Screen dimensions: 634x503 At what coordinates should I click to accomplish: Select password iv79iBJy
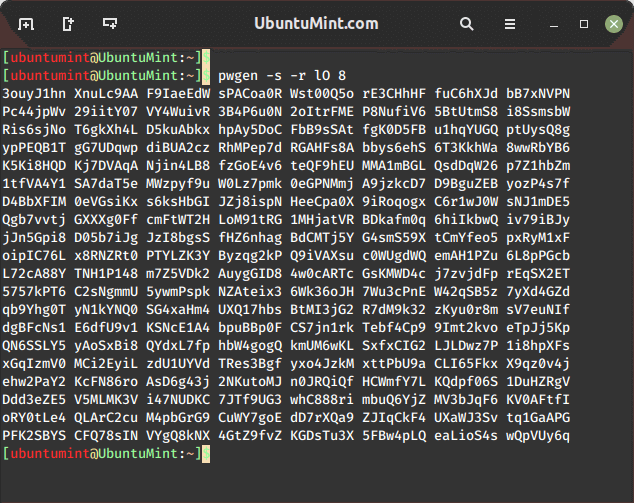[x=538, y=220]
